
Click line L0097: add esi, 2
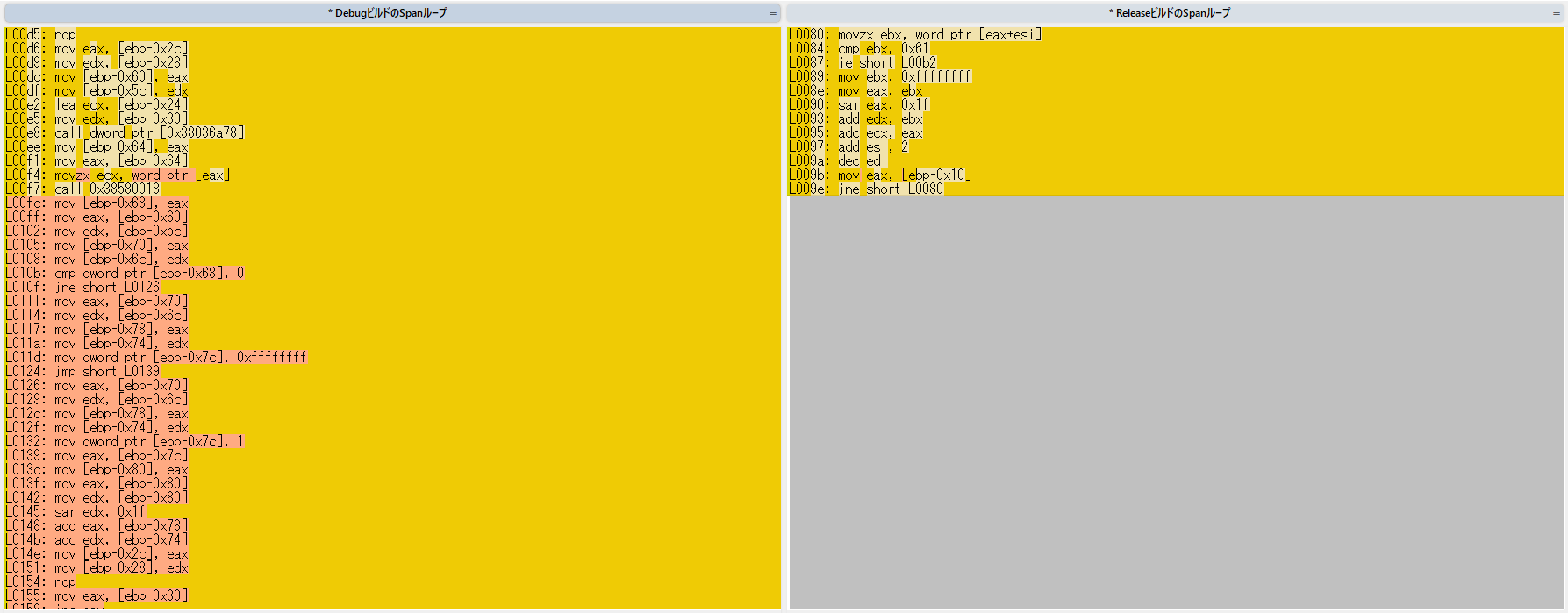coord(848,147)
